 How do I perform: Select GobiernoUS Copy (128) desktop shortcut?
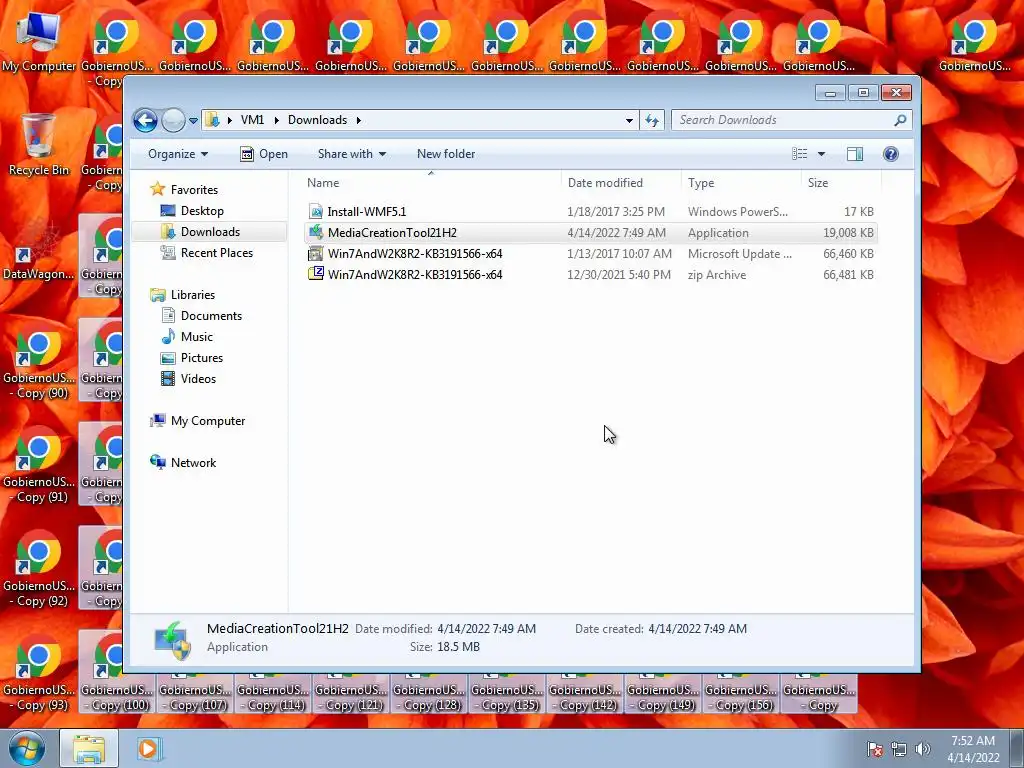pos(428,694)
